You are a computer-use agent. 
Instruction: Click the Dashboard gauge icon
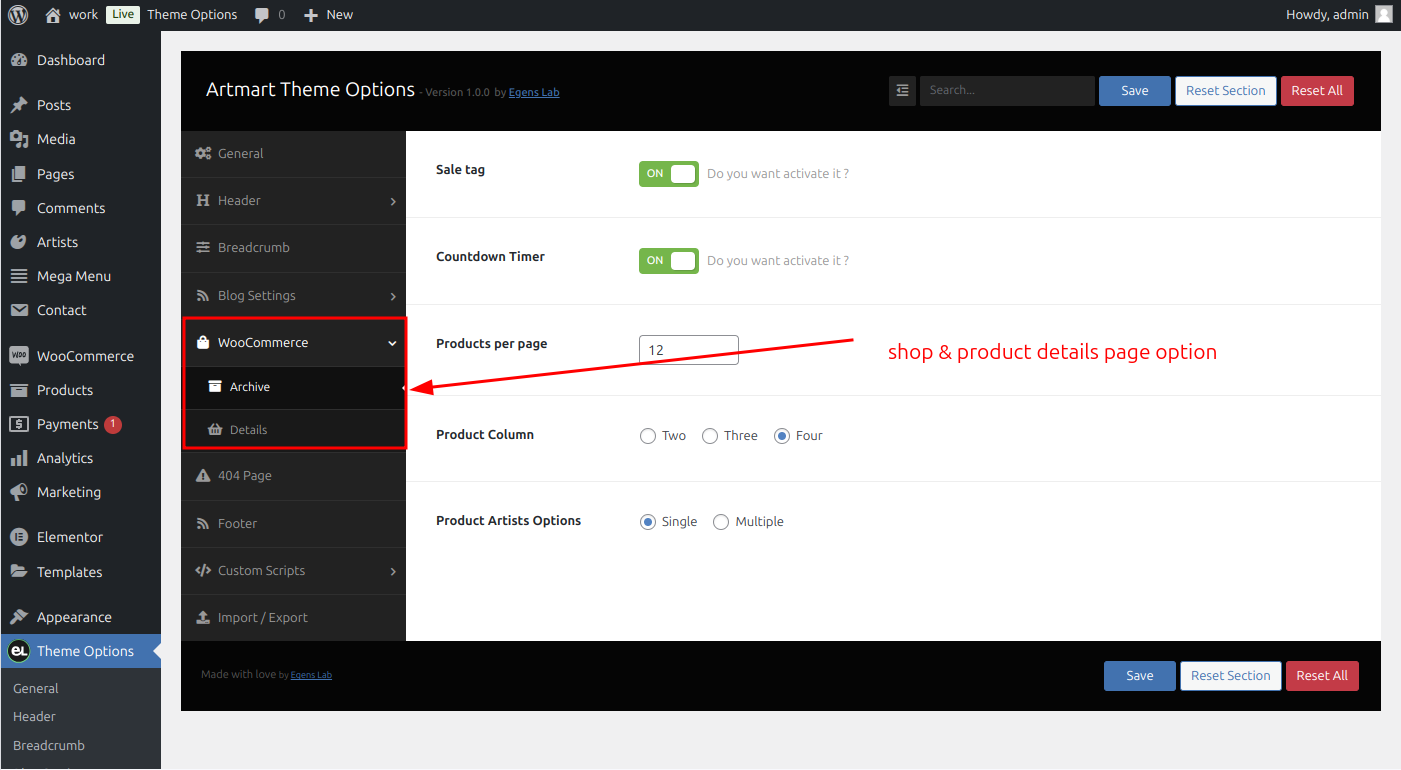click(x=19, y=60)
